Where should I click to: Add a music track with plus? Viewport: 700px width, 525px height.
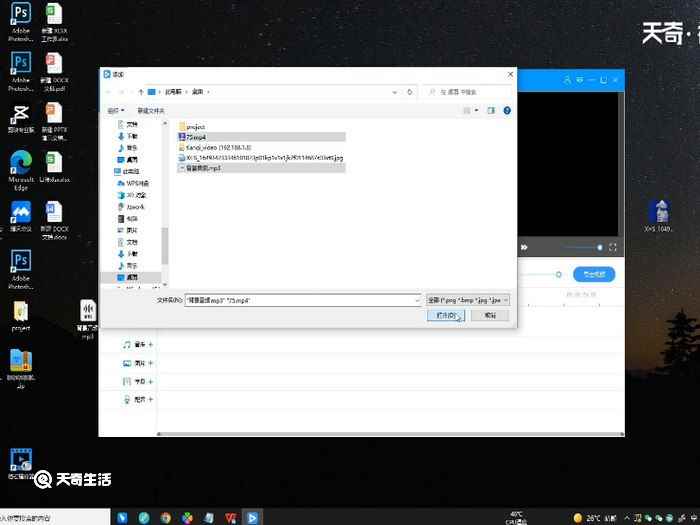(151, 344)
